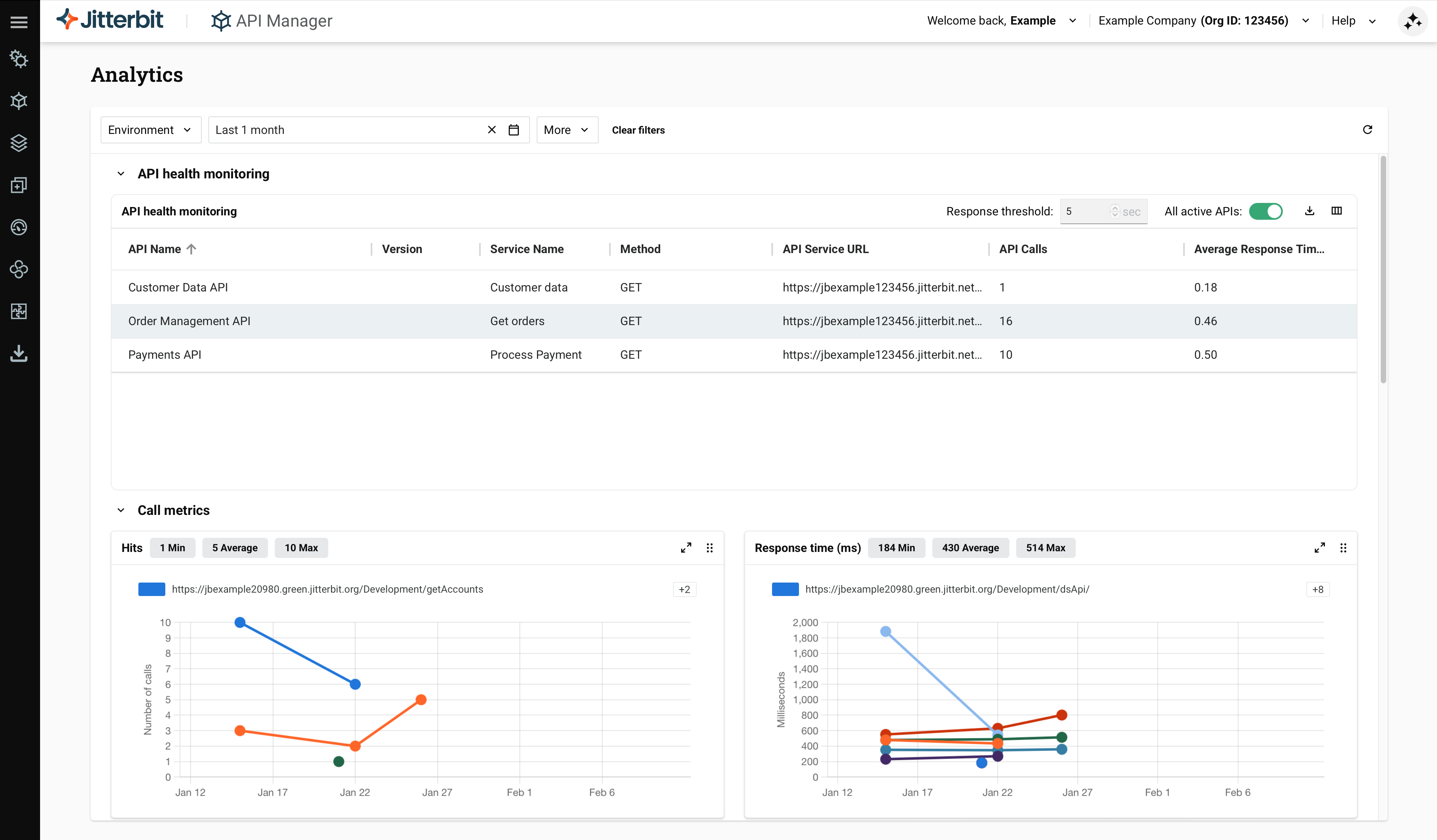This screenshot has height=840, width=1437.
Task: Open the hamburger navigation menu
Action: [x=19, y=22]
